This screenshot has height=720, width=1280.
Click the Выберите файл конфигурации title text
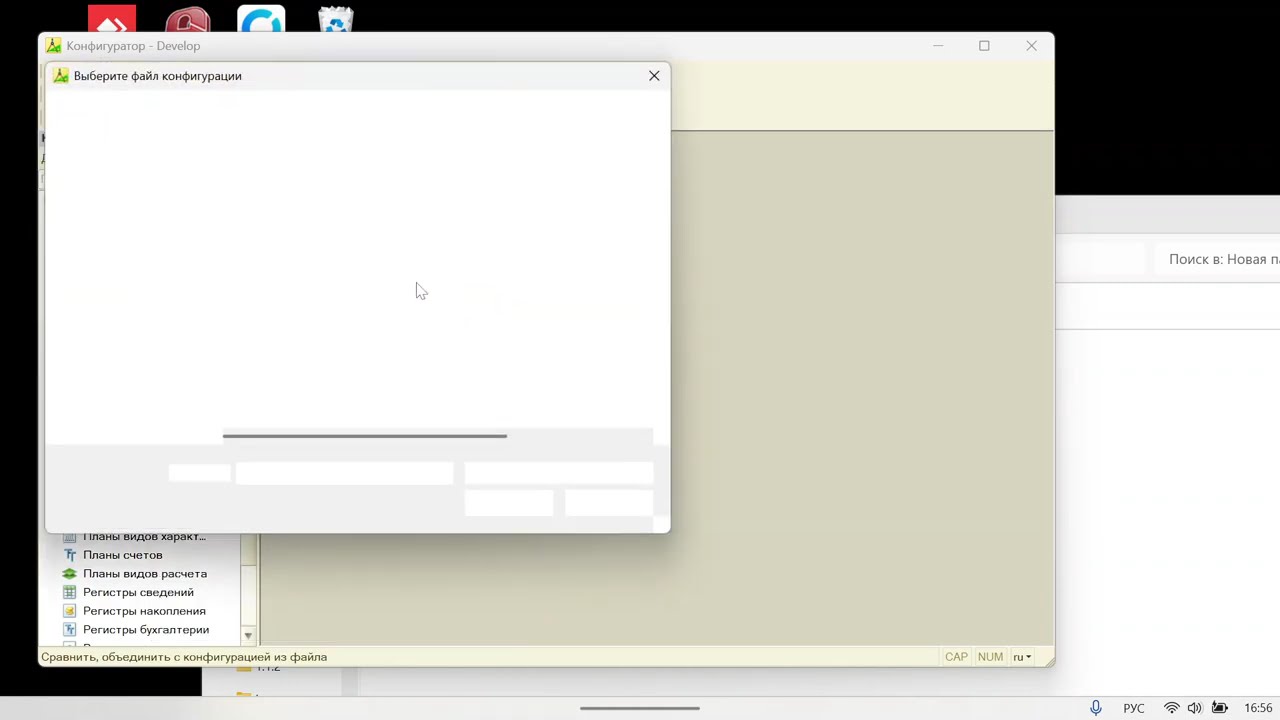pos(157,76)
